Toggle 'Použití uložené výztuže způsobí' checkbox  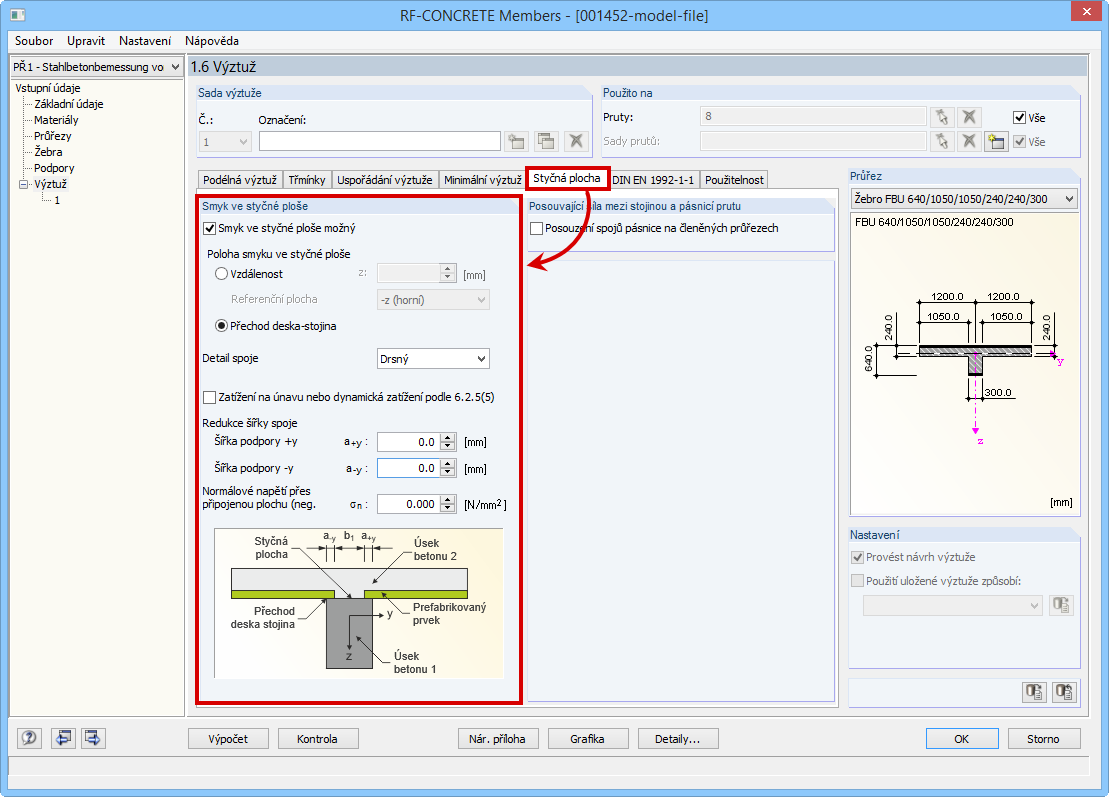(857, 581)
